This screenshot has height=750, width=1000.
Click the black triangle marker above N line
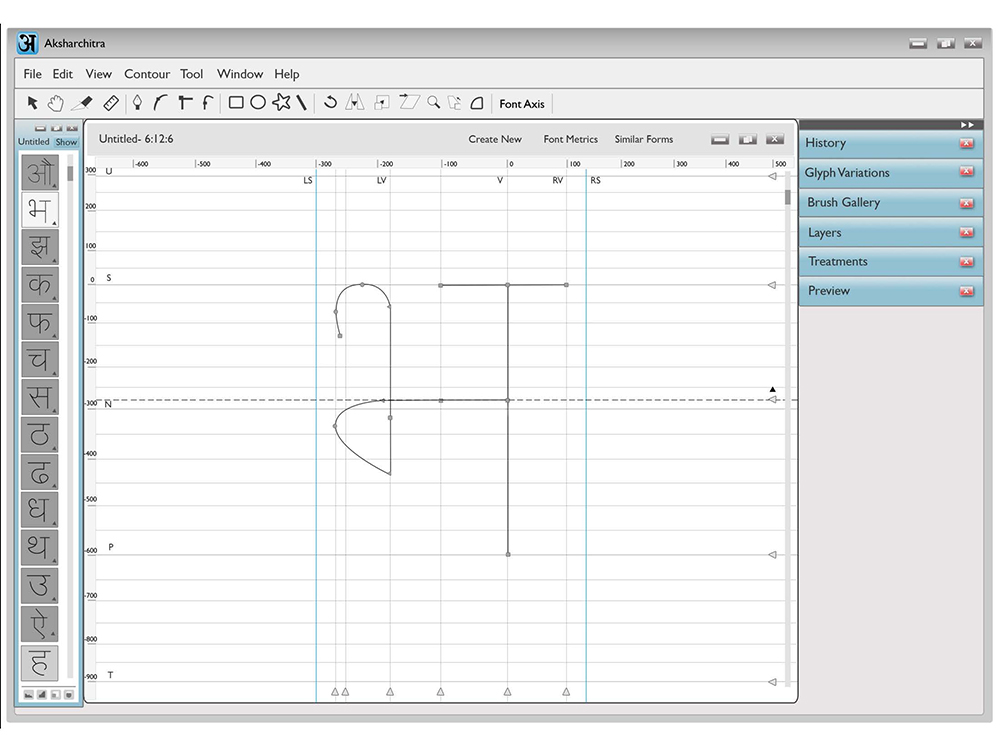772,389
